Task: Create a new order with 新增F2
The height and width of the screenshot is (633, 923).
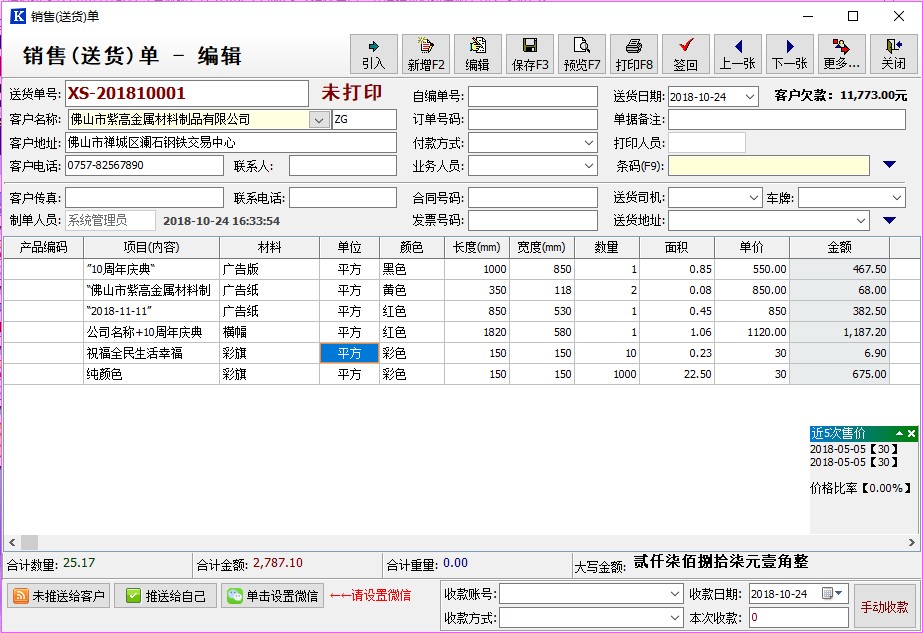Action: pos(426,54)
